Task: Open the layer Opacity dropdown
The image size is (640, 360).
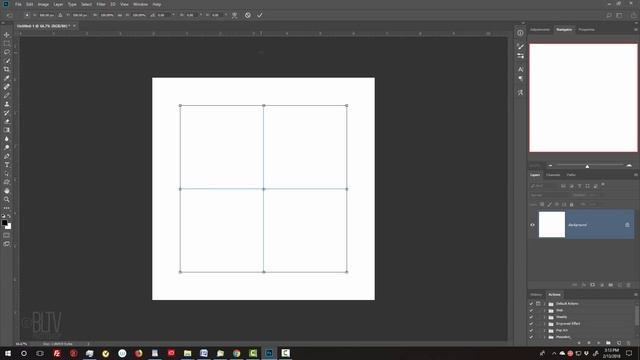Action: click(597, 195)
